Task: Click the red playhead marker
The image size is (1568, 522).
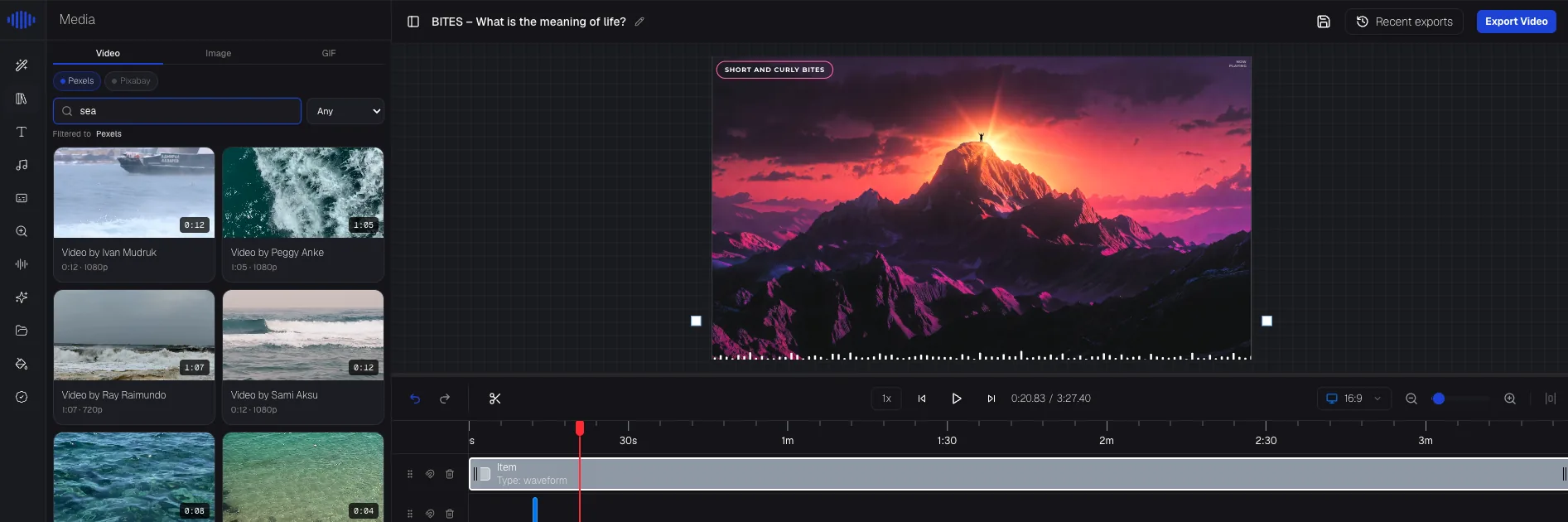Action: click(580, 428)
